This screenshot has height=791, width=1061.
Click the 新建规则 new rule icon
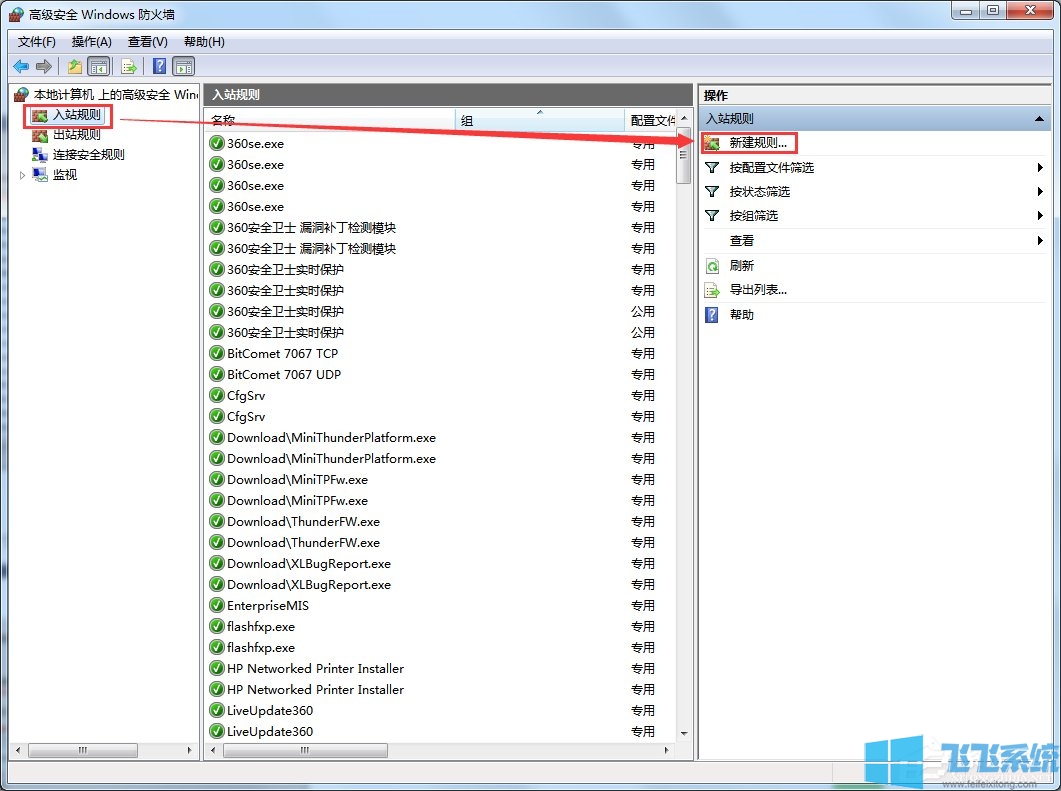(x=713, y=142)
